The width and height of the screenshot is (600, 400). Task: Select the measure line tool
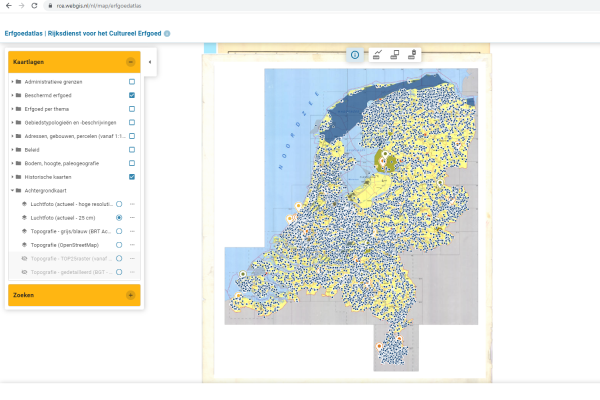coord(376,55)
